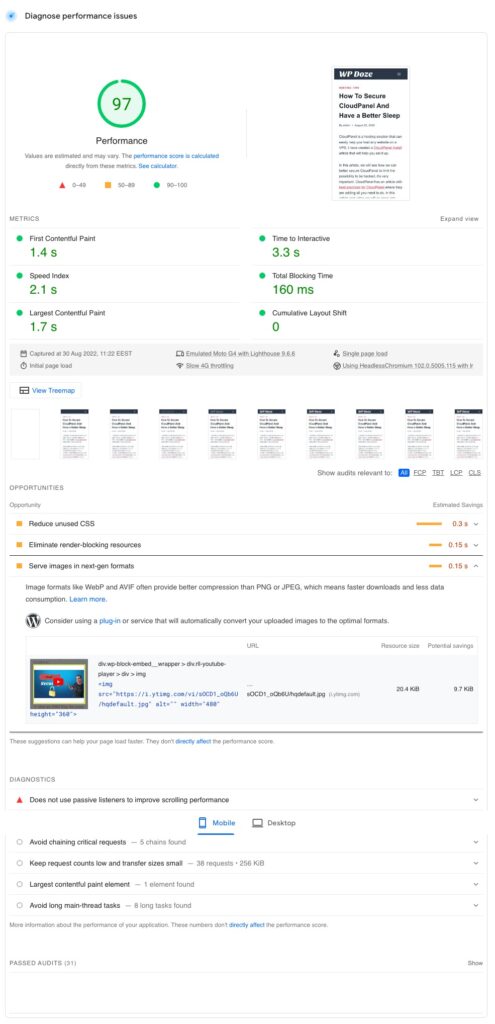This screenshot has width=495, height=1024.
Task: Click the WordPress logo icon
Action: coord(33,620)
